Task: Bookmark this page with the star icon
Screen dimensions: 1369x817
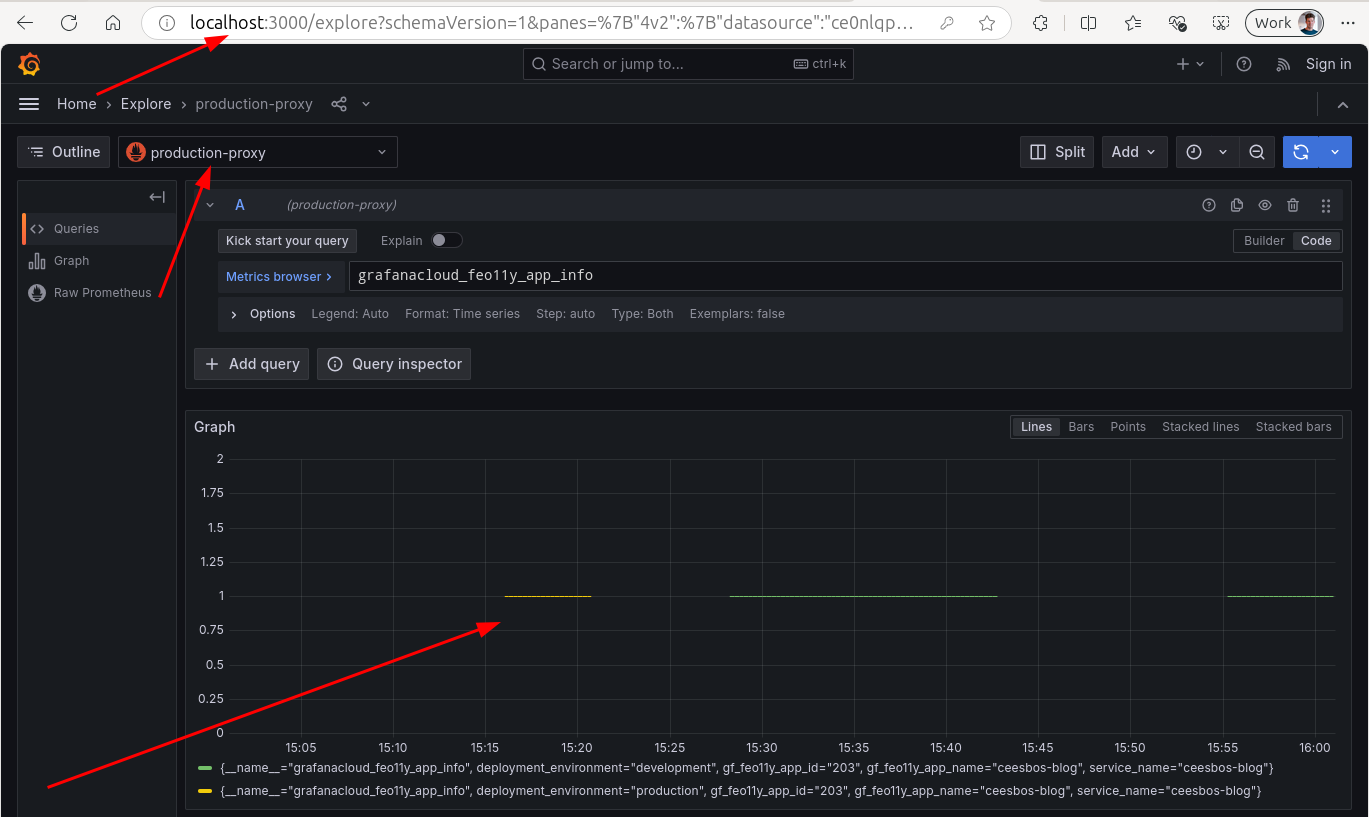Action: (x=987, y=23)
